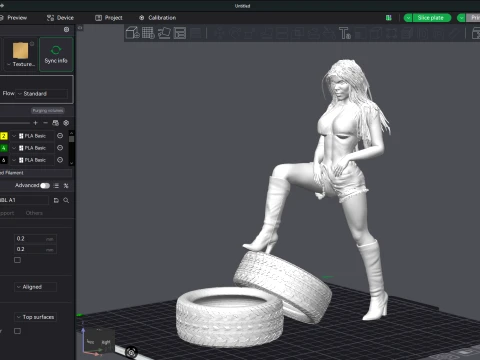Open filament 4 PLA Basic dropdown
The image size is (480, 360).
tap(32, 148)
